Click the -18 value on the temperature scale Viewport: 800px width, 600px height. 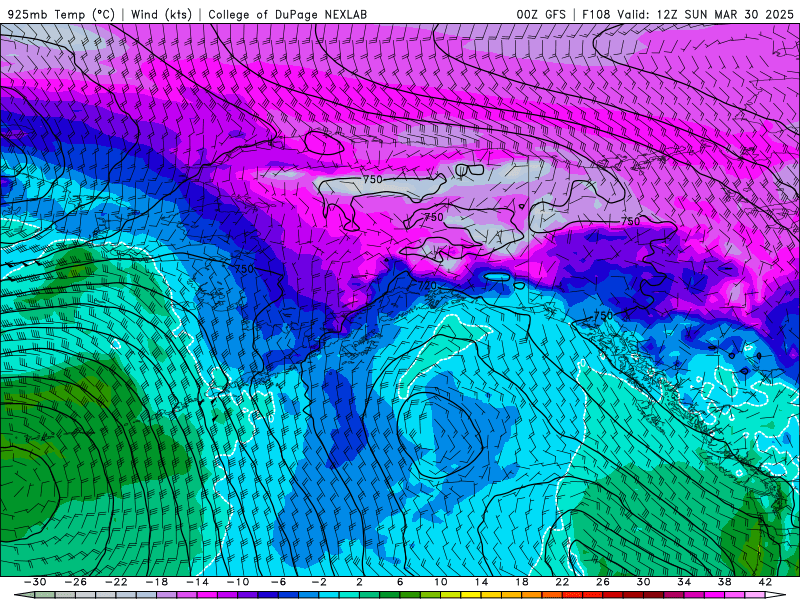click(157, 582)
